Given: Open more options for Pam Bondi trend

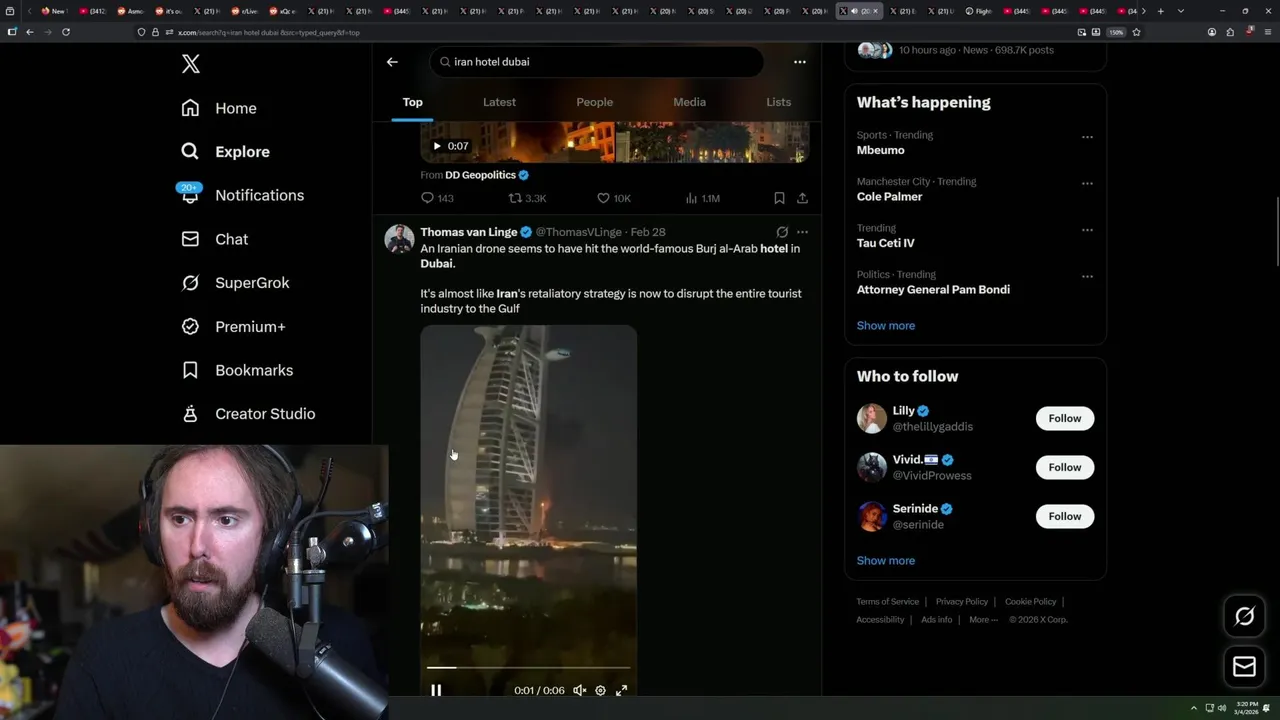Looking at the screenshot, I should coord(1087,276).
